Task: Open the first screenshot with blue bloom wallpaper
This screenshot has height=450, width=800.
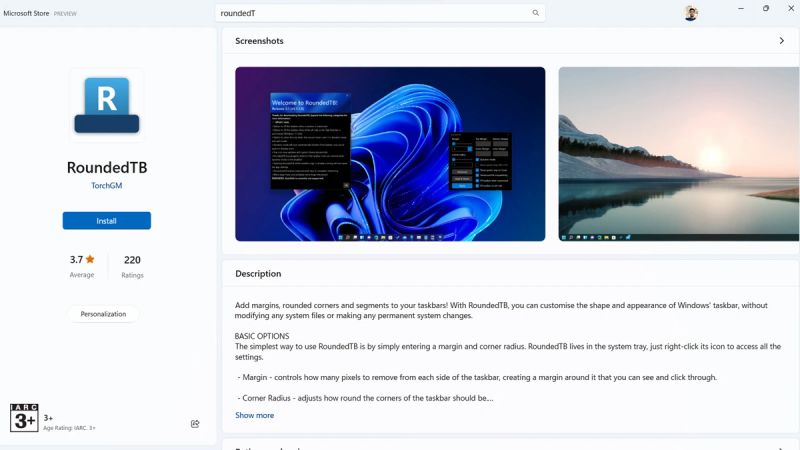Action: [x=390, y=154]
